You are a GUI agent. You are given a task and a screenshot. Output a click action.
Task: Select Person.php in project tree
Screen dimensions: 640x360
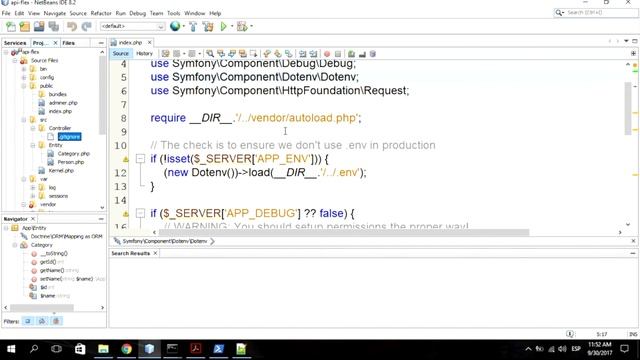[71, 162]
